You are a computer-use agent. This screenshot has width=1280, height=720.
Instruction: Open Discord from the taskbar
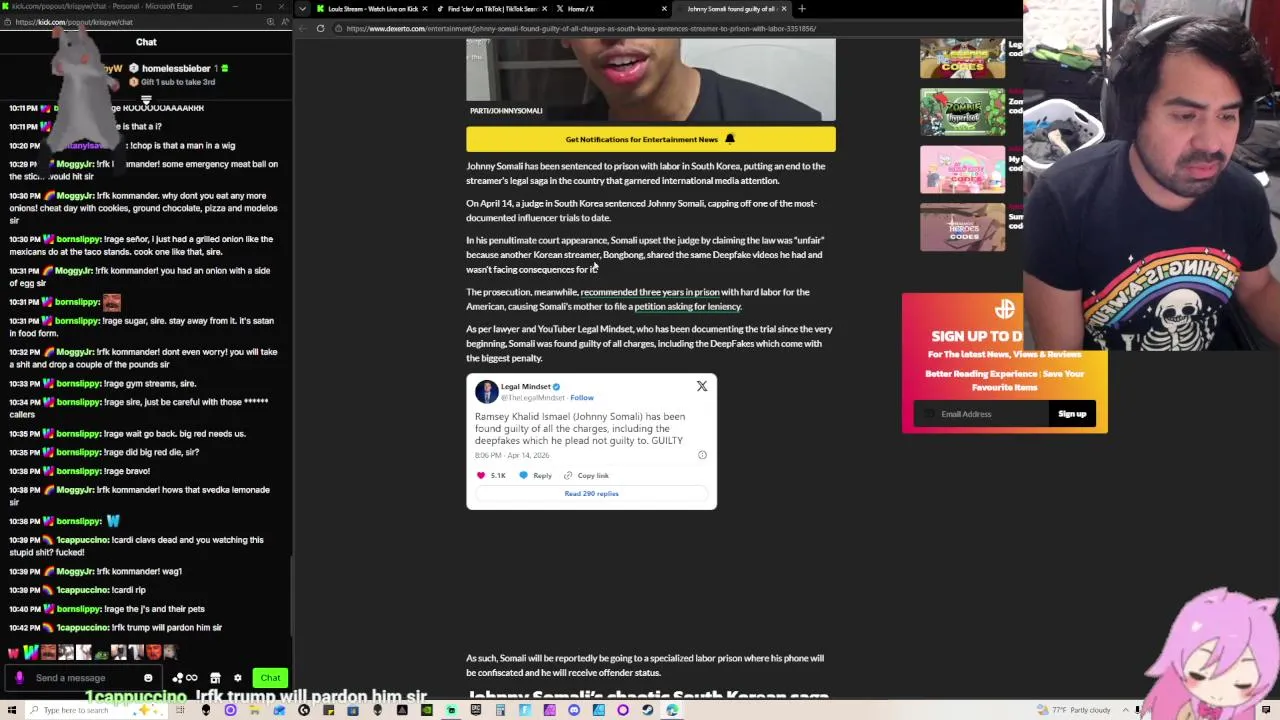tap(574, 710)
